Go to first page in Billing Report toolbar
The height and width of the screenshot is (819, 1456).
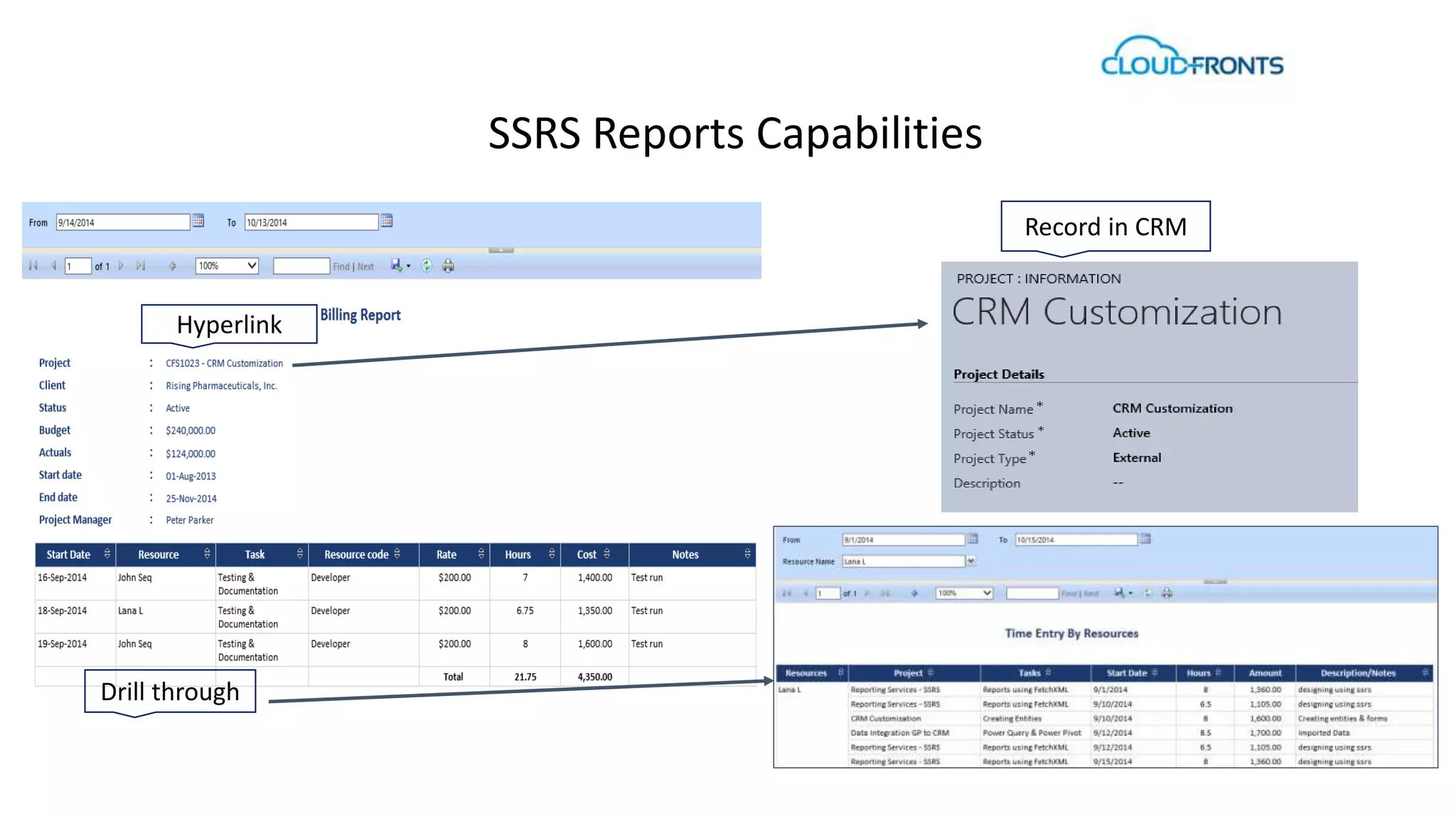pyautogui.click(x=33, y=266)
